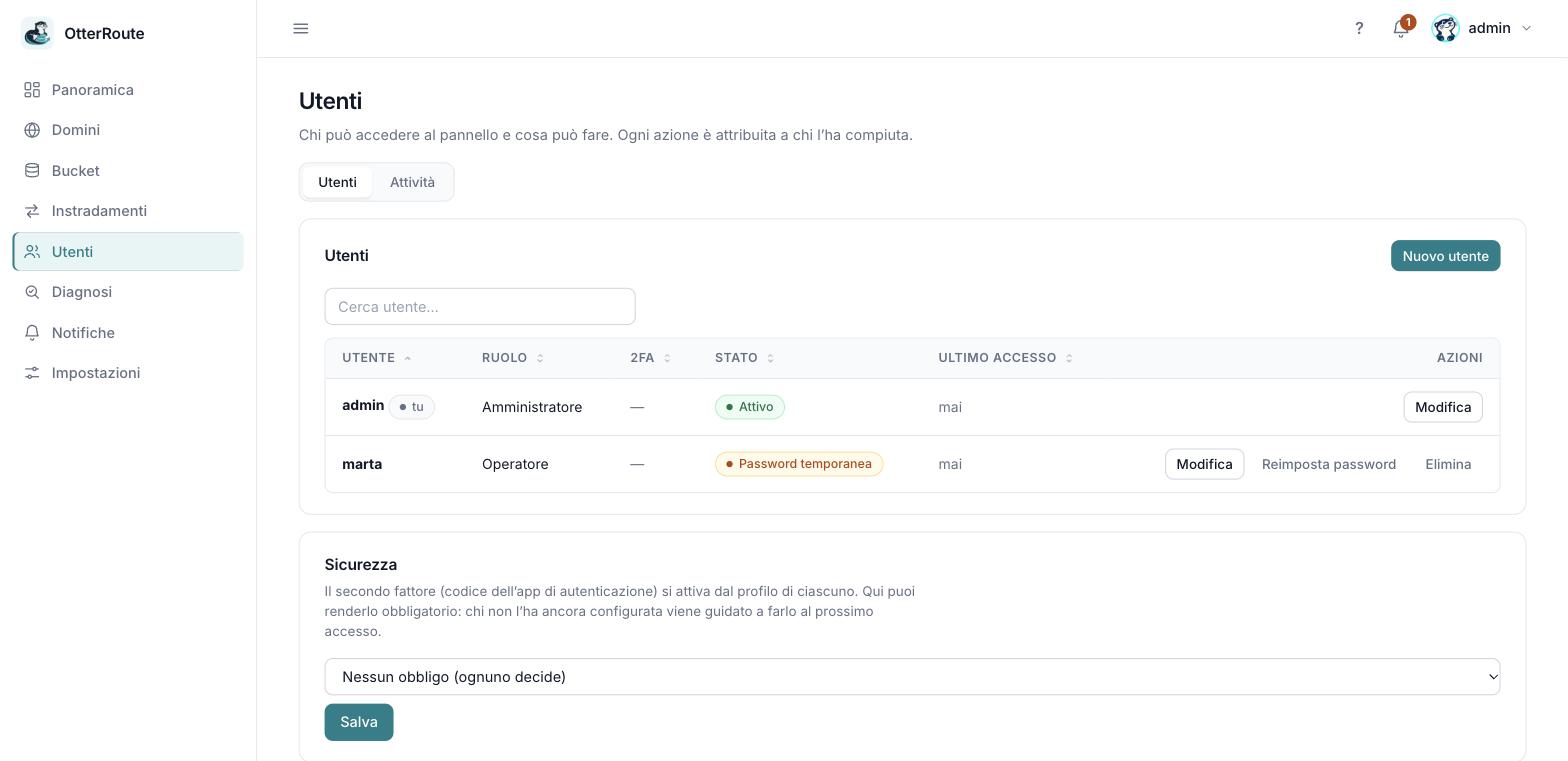
Task: Sort table by Utente column arrow
Action: coord(408,358)
